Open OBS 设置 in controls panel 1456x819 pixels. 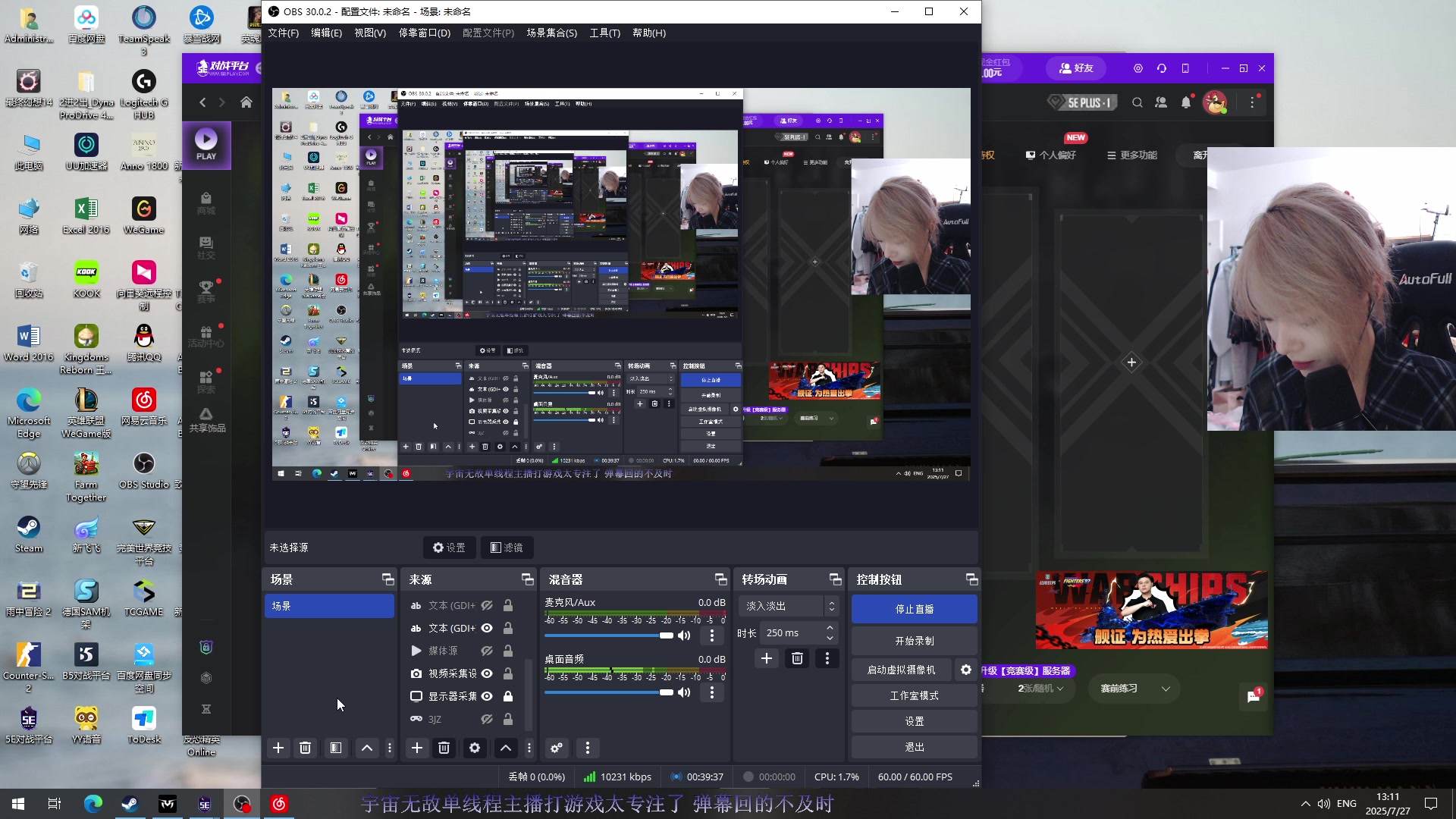pos(914,721)
